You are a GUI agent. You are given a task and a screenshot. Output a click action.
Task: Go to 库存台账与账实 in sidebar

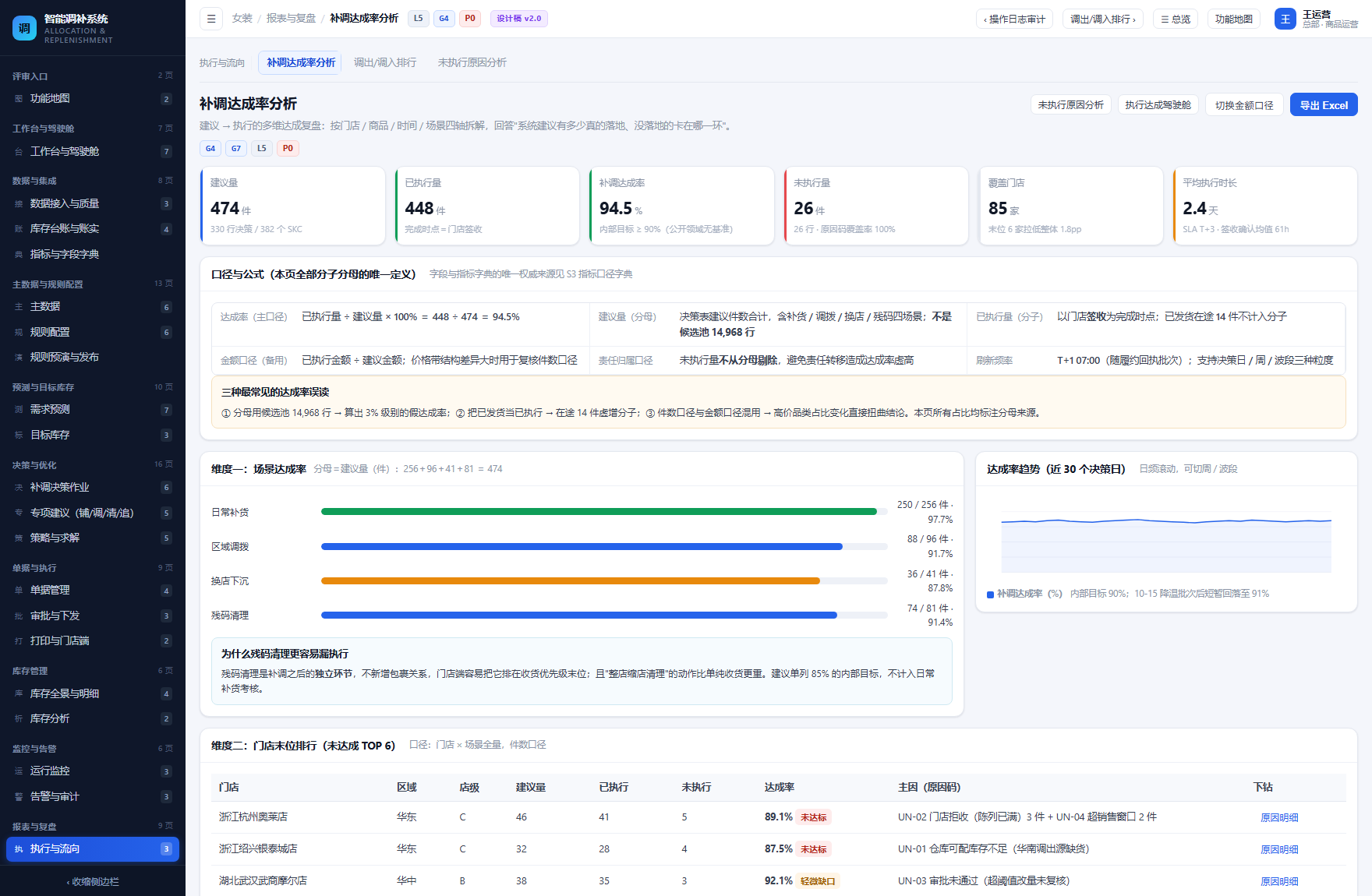[x=93, y=229]
